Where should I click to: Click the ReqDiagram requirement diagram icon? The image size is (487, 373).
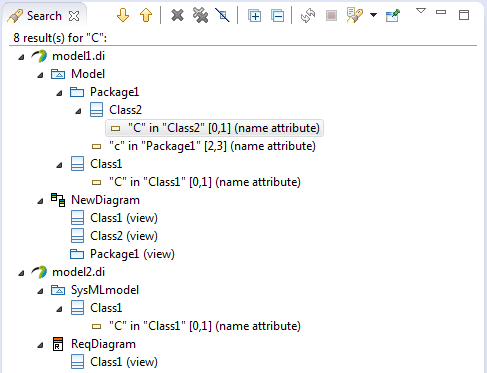coord(58,344)
